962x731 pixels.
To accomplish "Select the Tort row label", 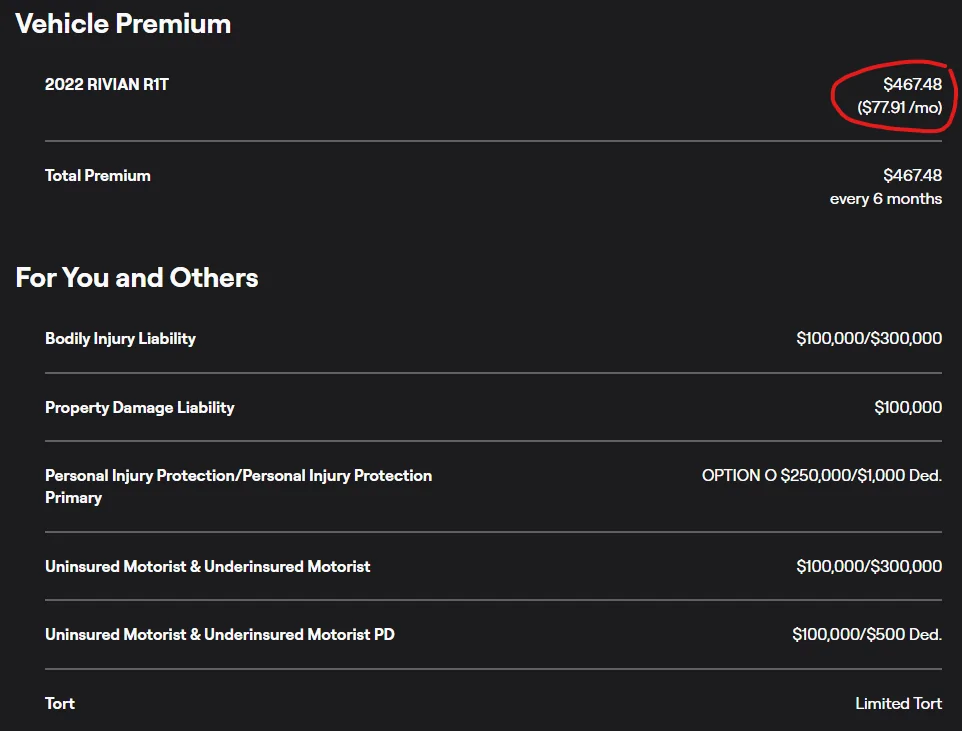I will pos(60,703).
